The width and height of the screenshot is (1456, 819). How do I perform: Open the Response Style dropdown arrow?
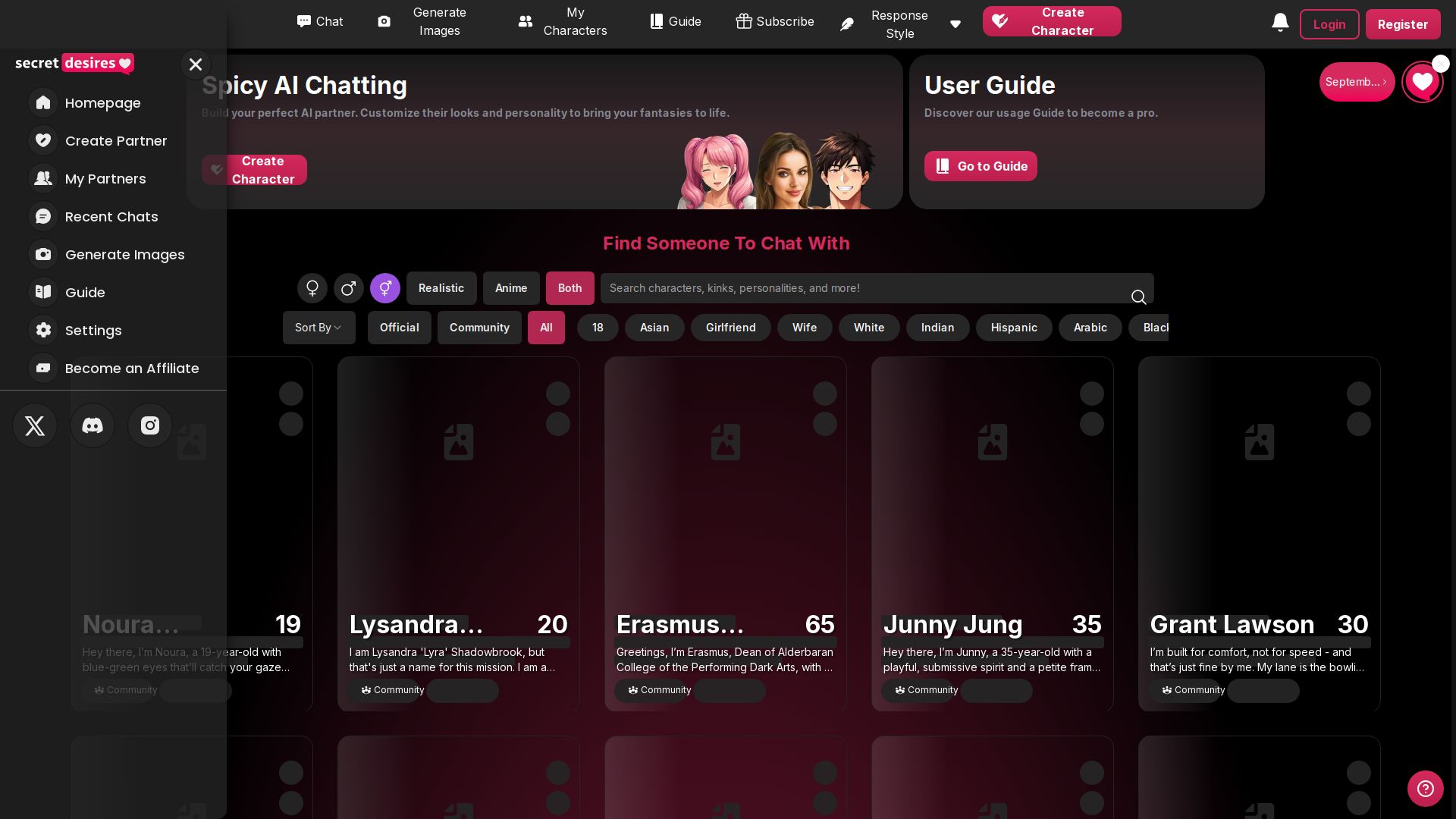955,24
